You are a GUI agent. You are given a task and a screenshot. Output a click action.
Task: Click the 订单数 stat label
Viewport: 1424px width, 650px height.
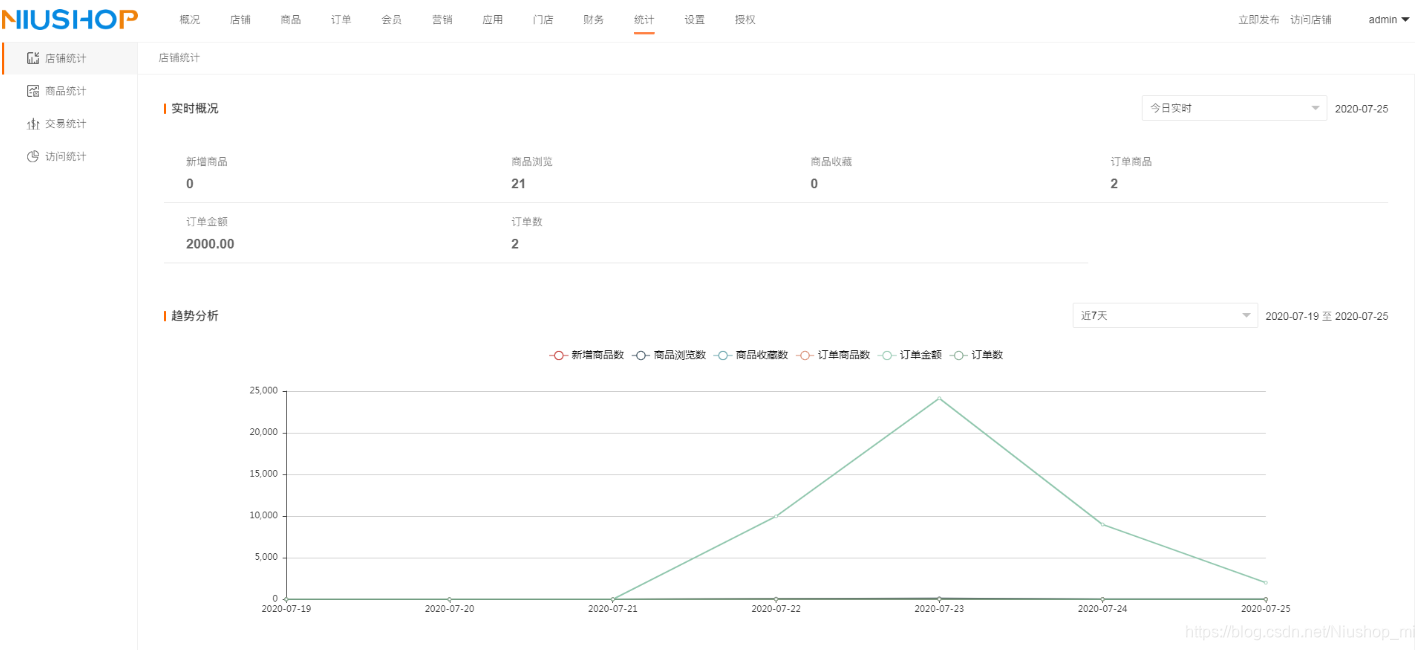coord(527,222)
